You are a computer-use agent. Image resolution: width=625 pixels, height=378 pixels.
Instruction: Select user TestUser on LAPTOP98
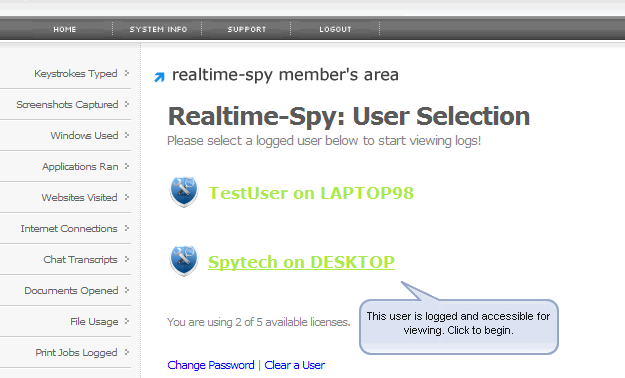pos(311,193)
